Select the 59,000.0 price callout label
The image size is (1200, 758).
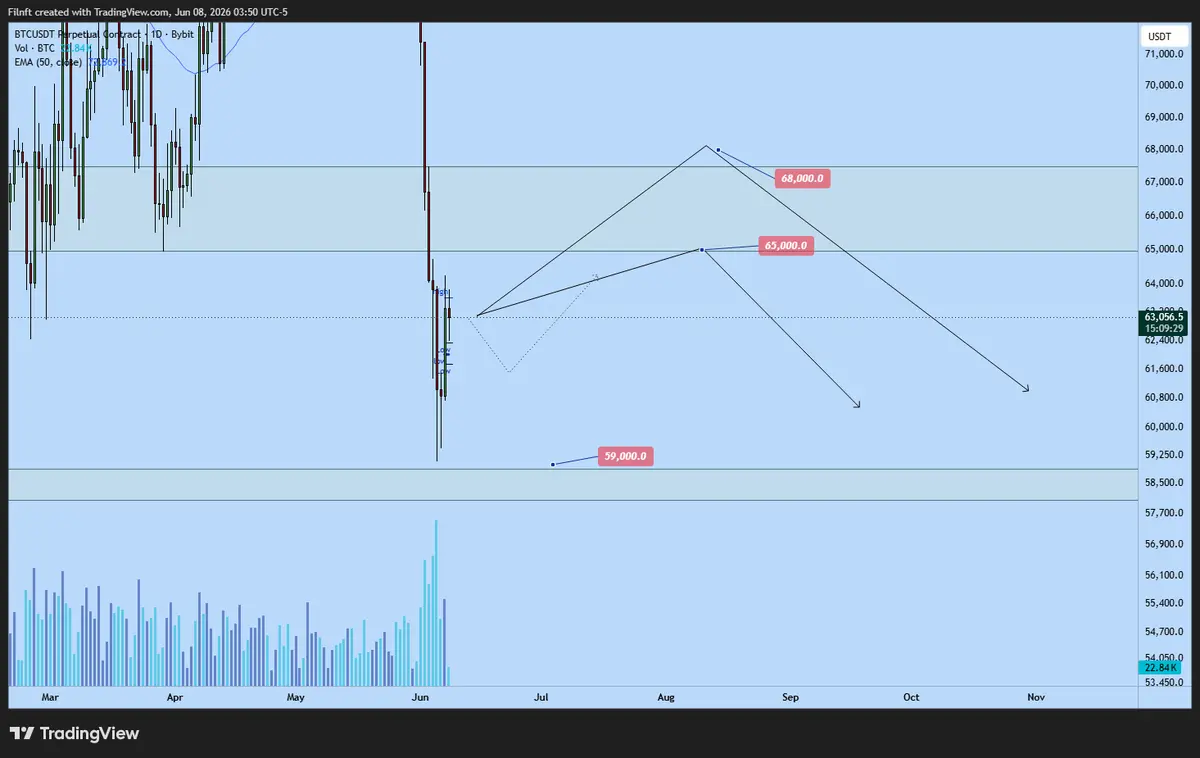(625, 456)
